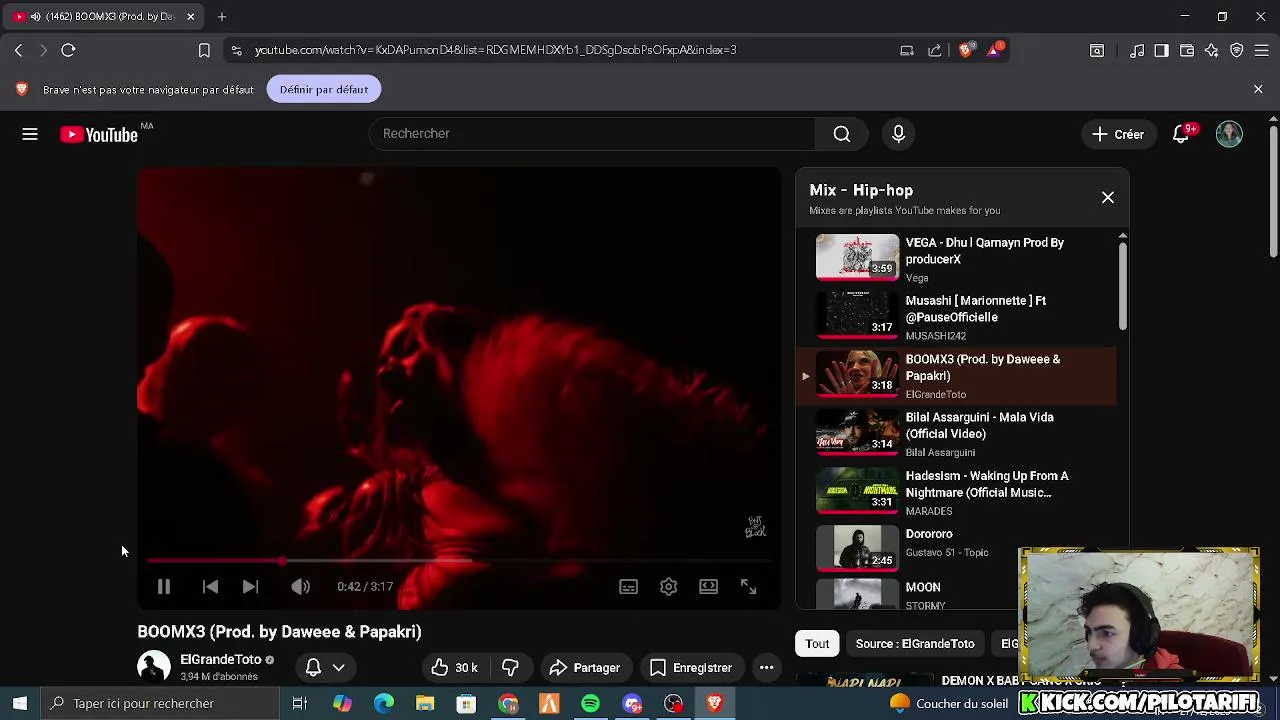Open Brave playlist music note icon
This screenshot has height=720, width=1280.
click(1137, 50)
